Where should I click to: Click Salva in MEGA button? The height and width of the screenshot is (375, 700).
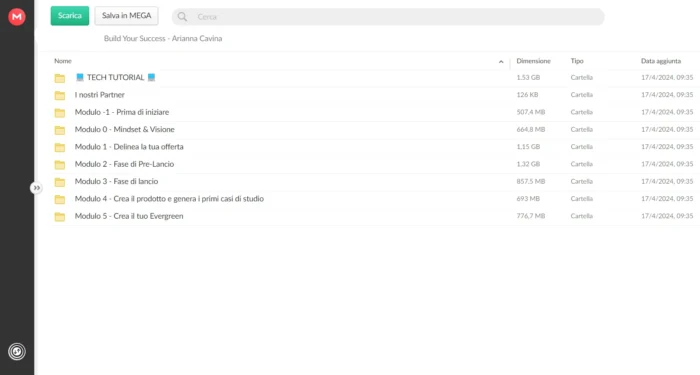pyautogui.click(x=126, y=16)
